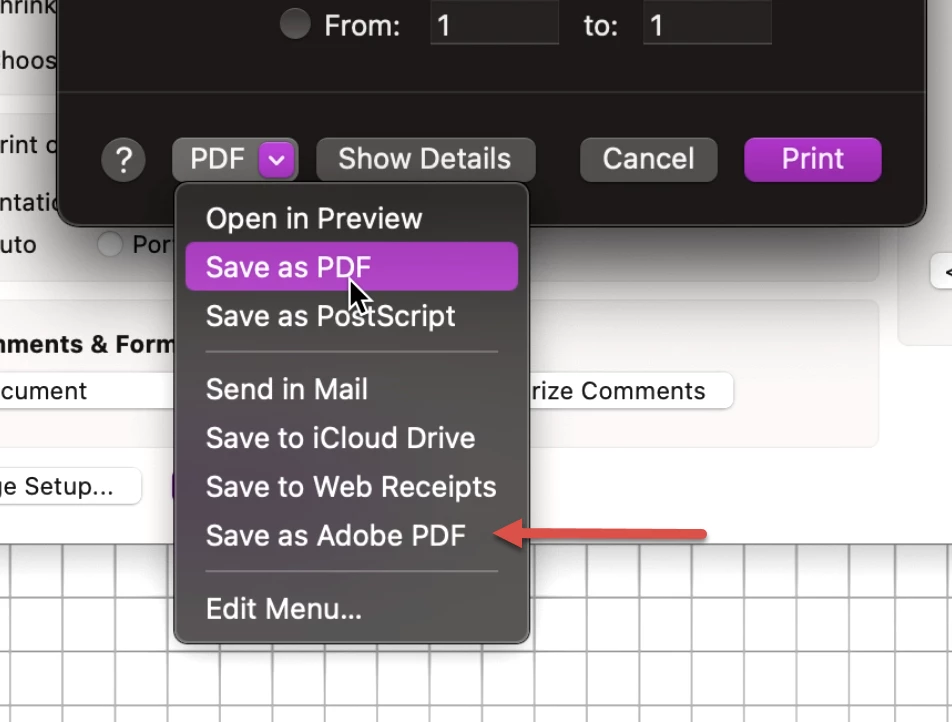Choose Save as PDF menu item

click(x=352, y=267)
